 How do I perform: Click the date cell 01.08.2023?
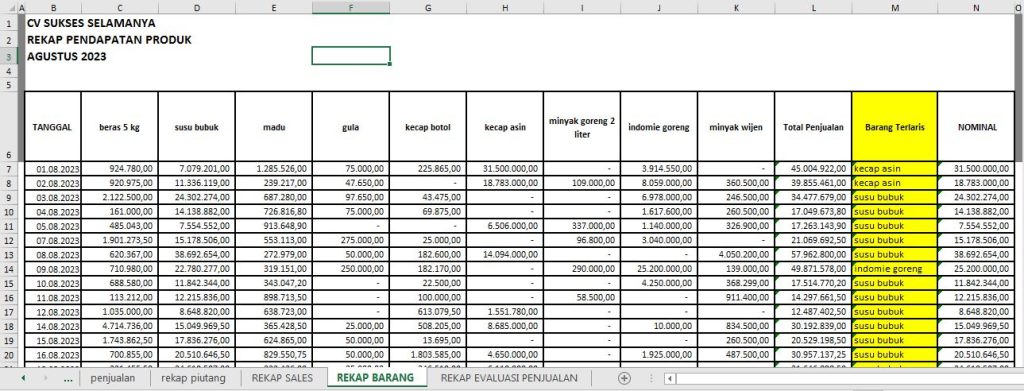[53, 169]
